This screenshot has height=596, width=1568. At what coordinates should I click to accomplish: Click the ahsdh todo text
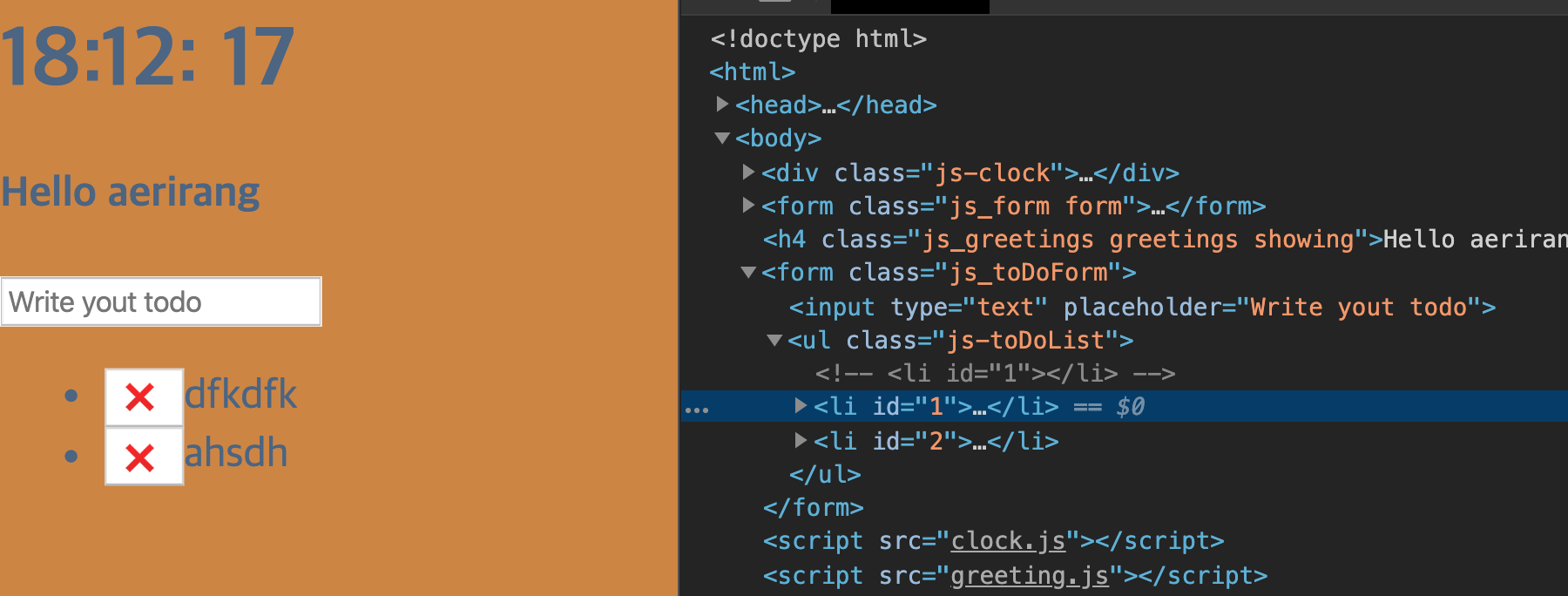[236, 453]
